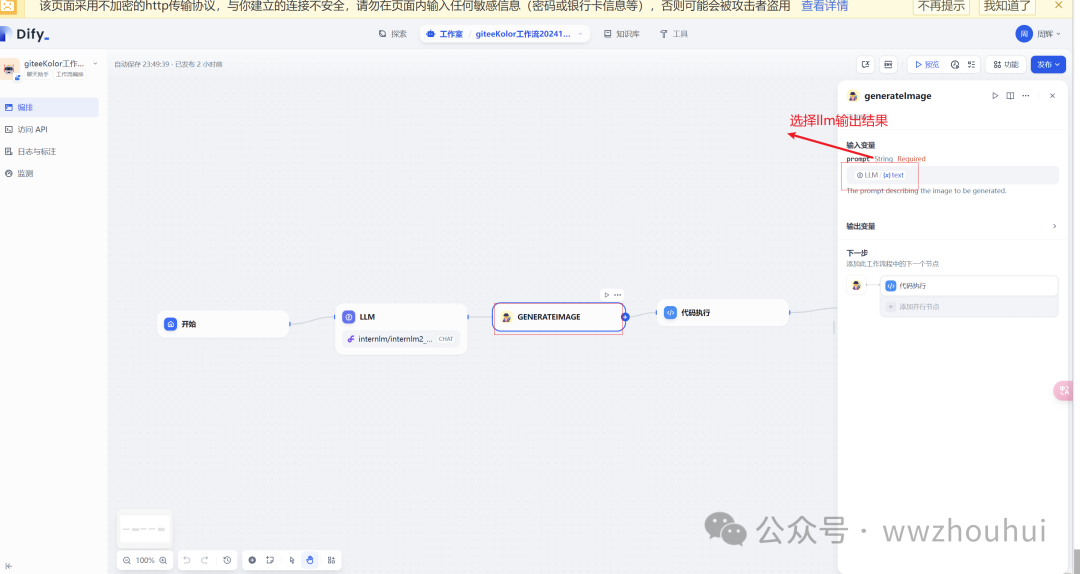Click the pink translate floating icon
The height and width of the screenshot is (574, 1080).
click(x=1064, y=391)
